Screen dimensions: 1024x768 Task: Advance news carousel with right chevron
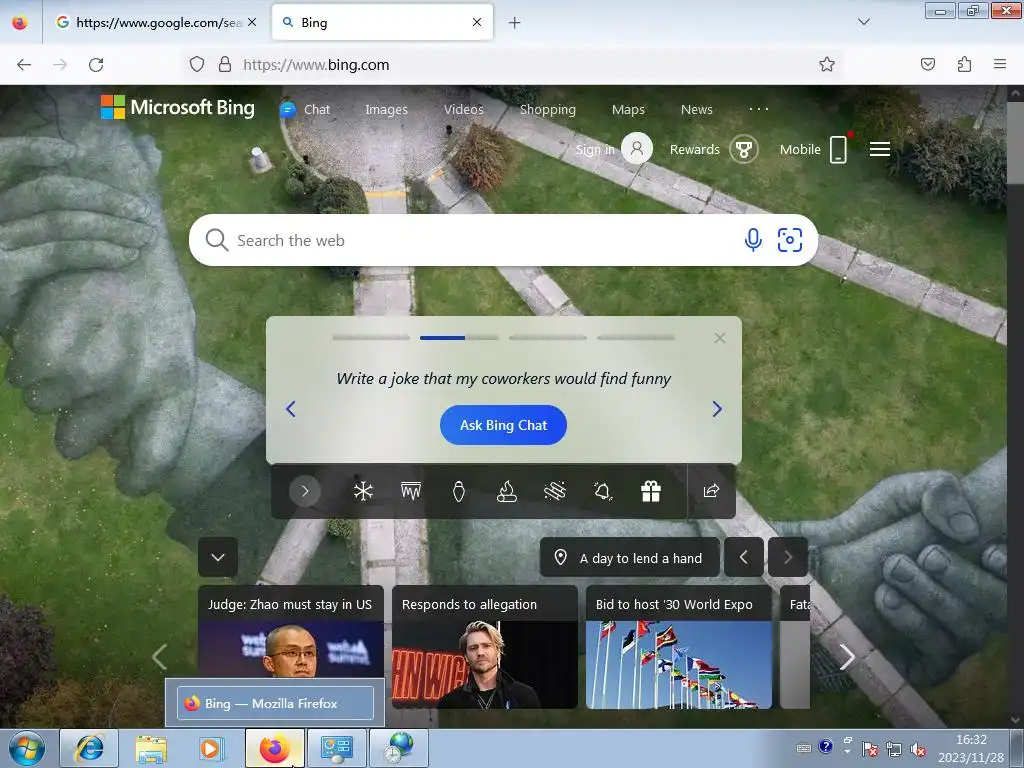click(x=847, y=657)
